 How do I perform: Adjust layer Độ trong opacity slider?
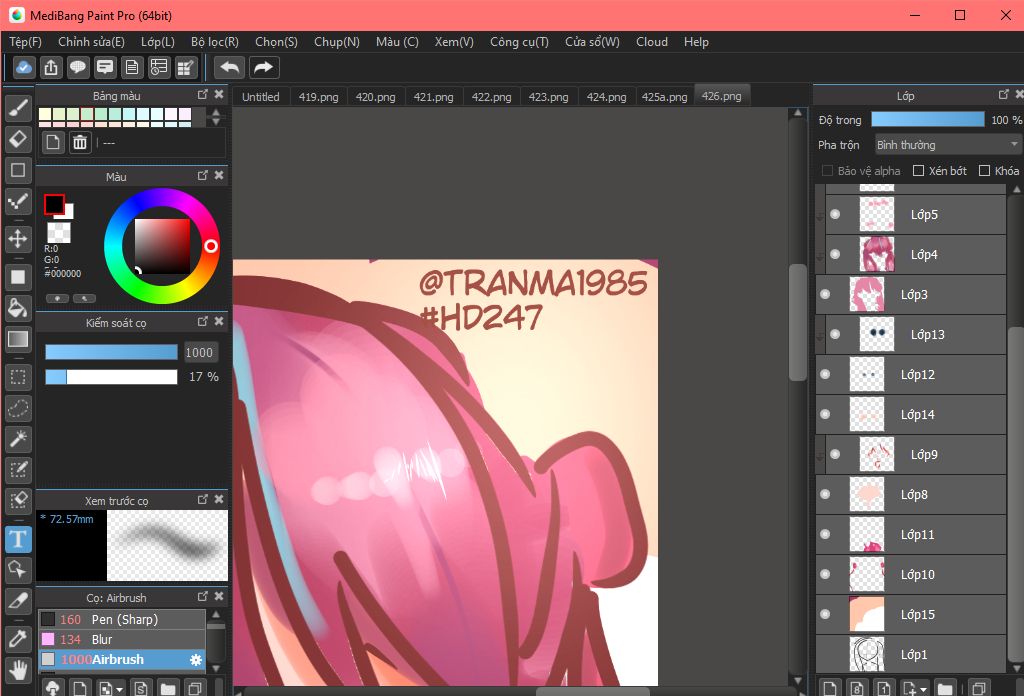coord(927,119)
